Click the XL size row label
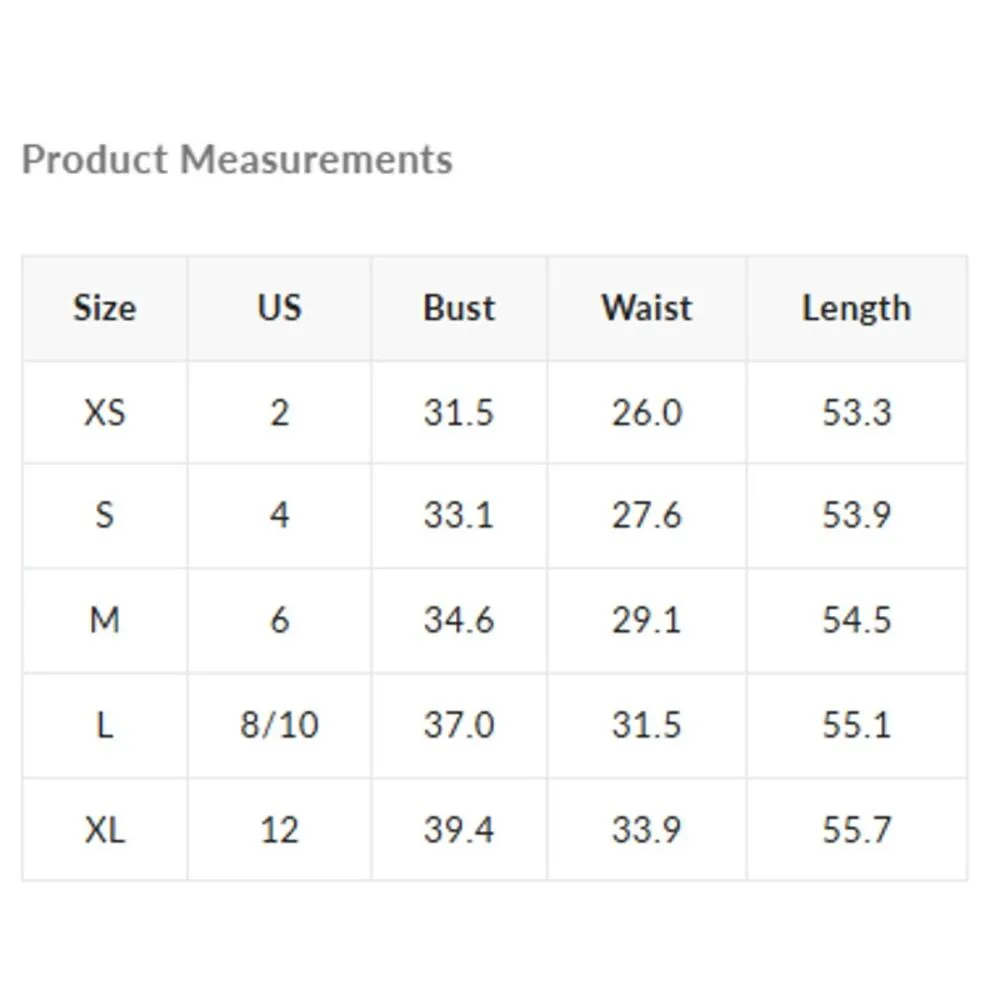 [104, 830]
